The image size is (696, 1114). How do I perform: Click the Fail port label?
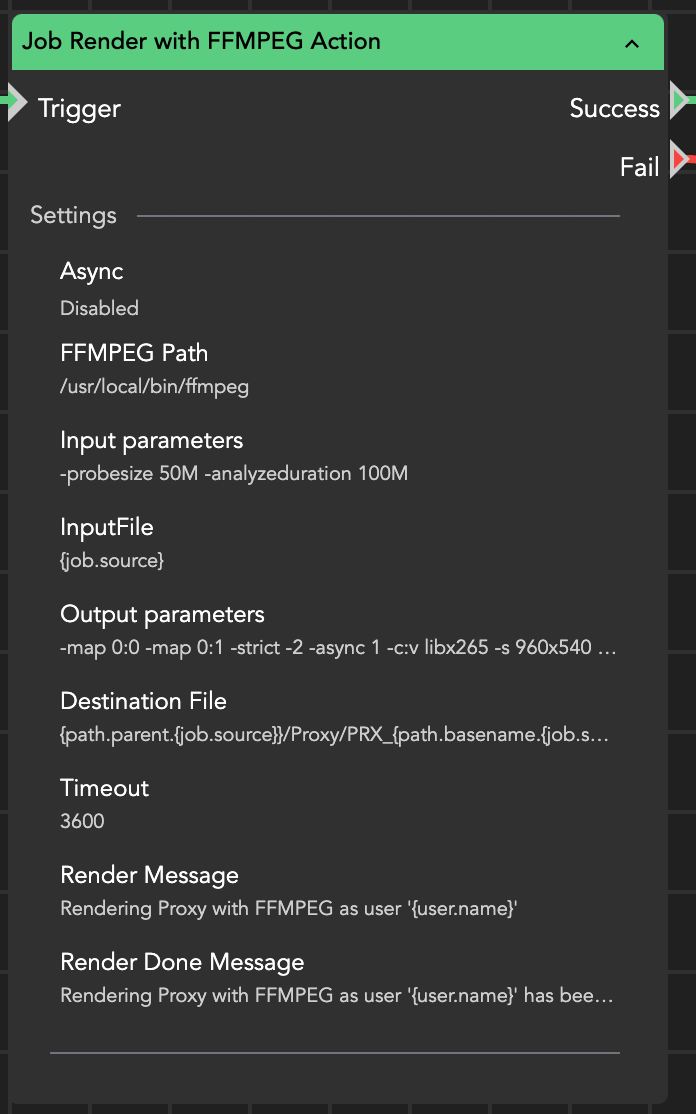click(x=639, y=167)
